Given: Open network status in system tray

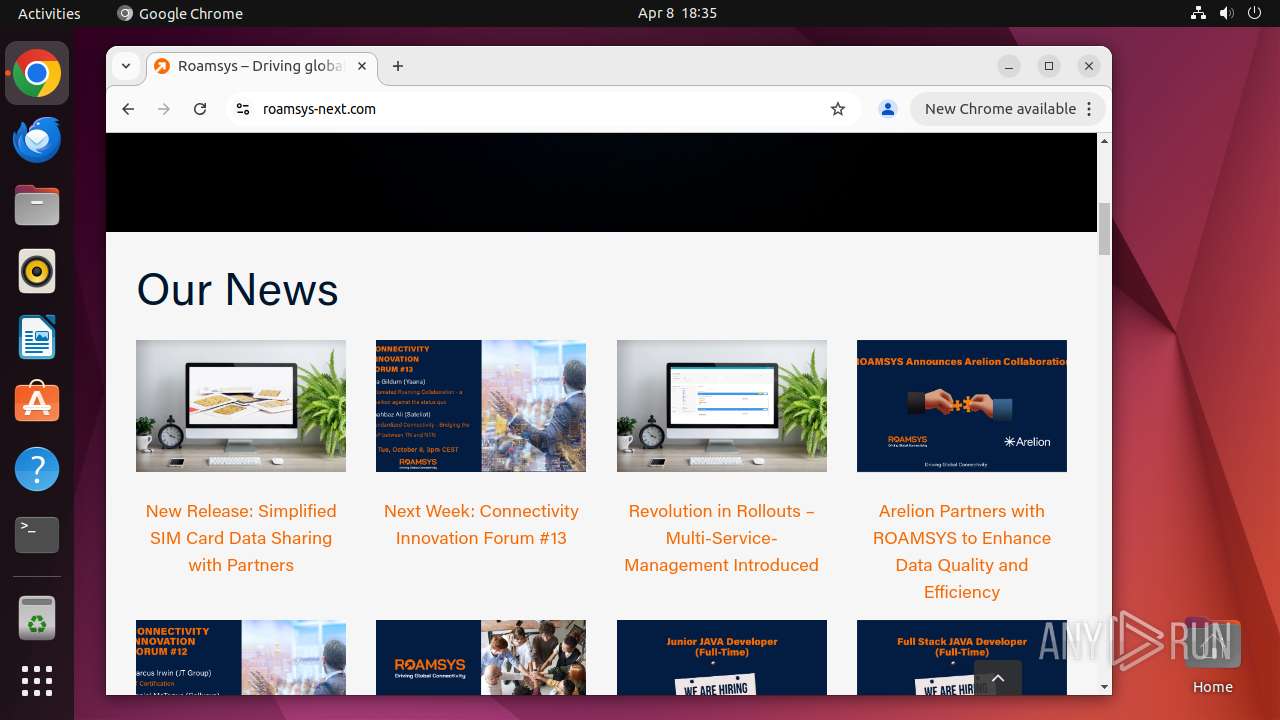Looking at the screenshot, I should [1198, 13].
